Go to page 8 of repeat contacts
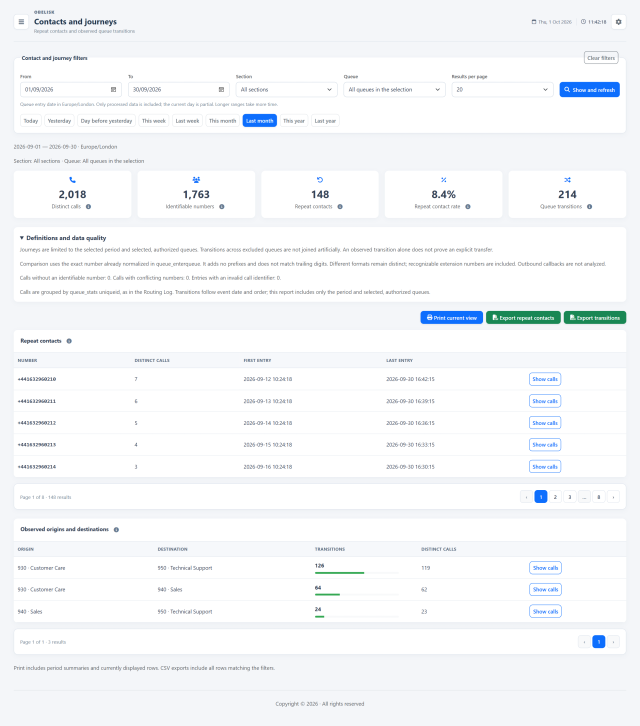The height and width of the screenshot is (726, 640). [599, 497]
